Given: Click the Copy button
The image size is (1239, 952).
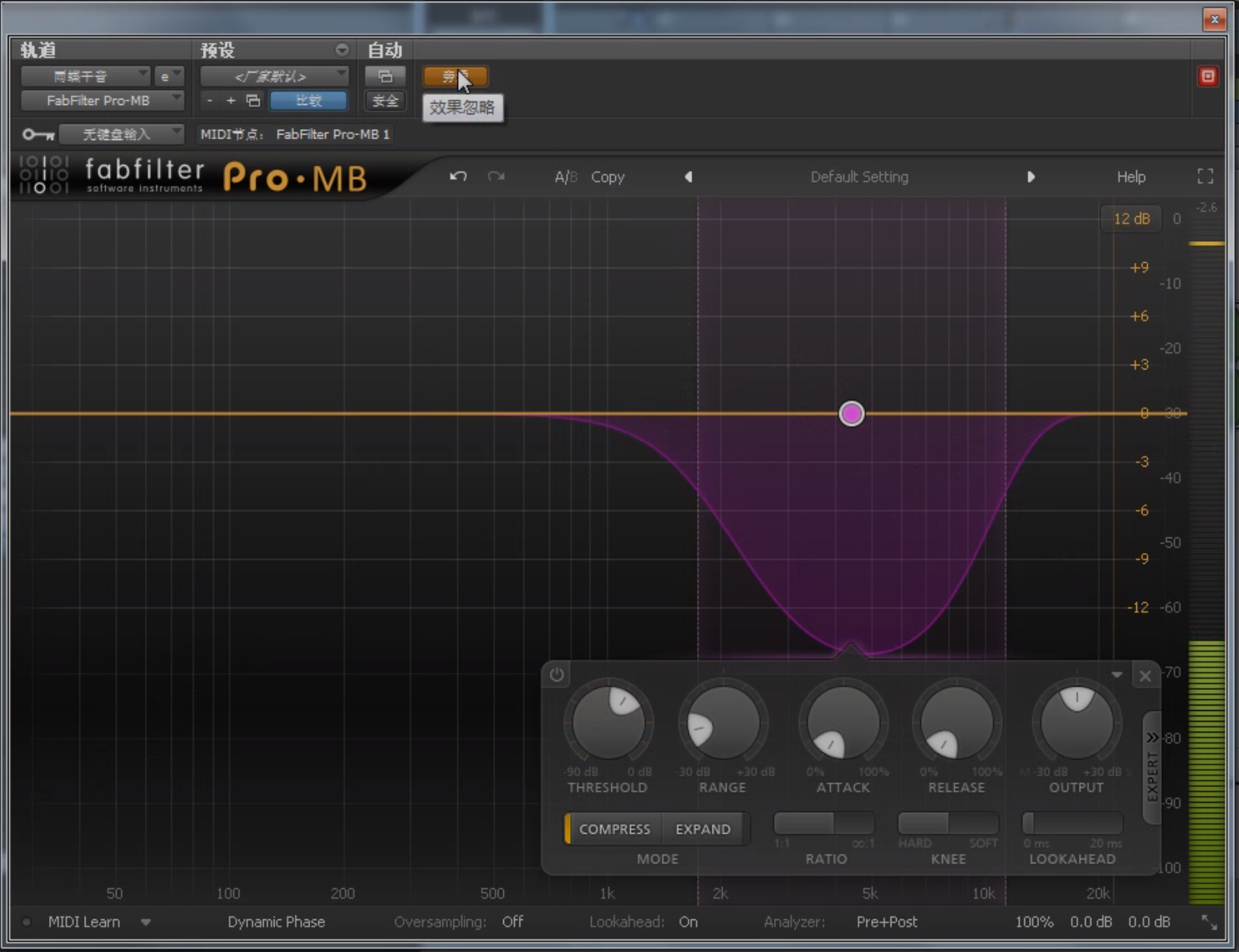Looking at the screenshot, I should [607, 177].
